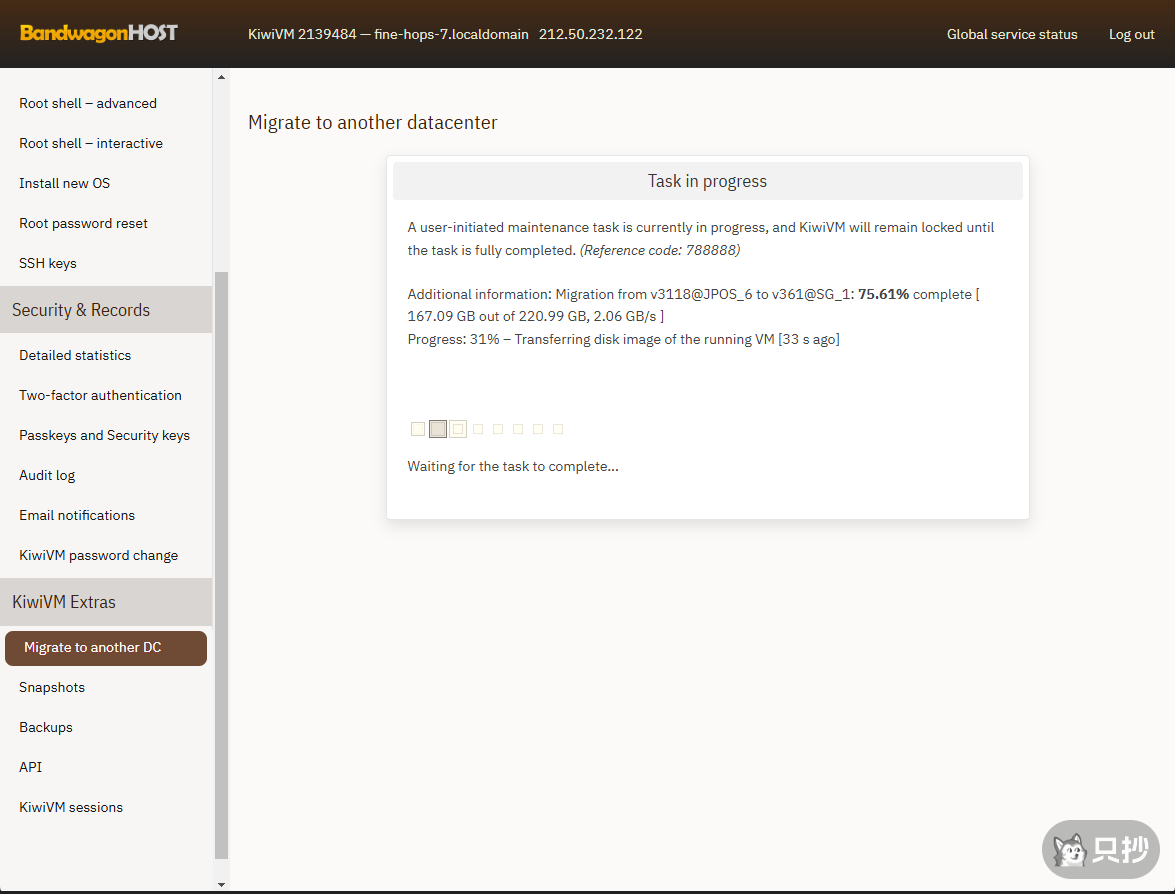The height and width of the screenshot is (894, 1175).
Task: Click the BandwagonHOST logo
Action: pyautogui.click(x=98, y=33)
